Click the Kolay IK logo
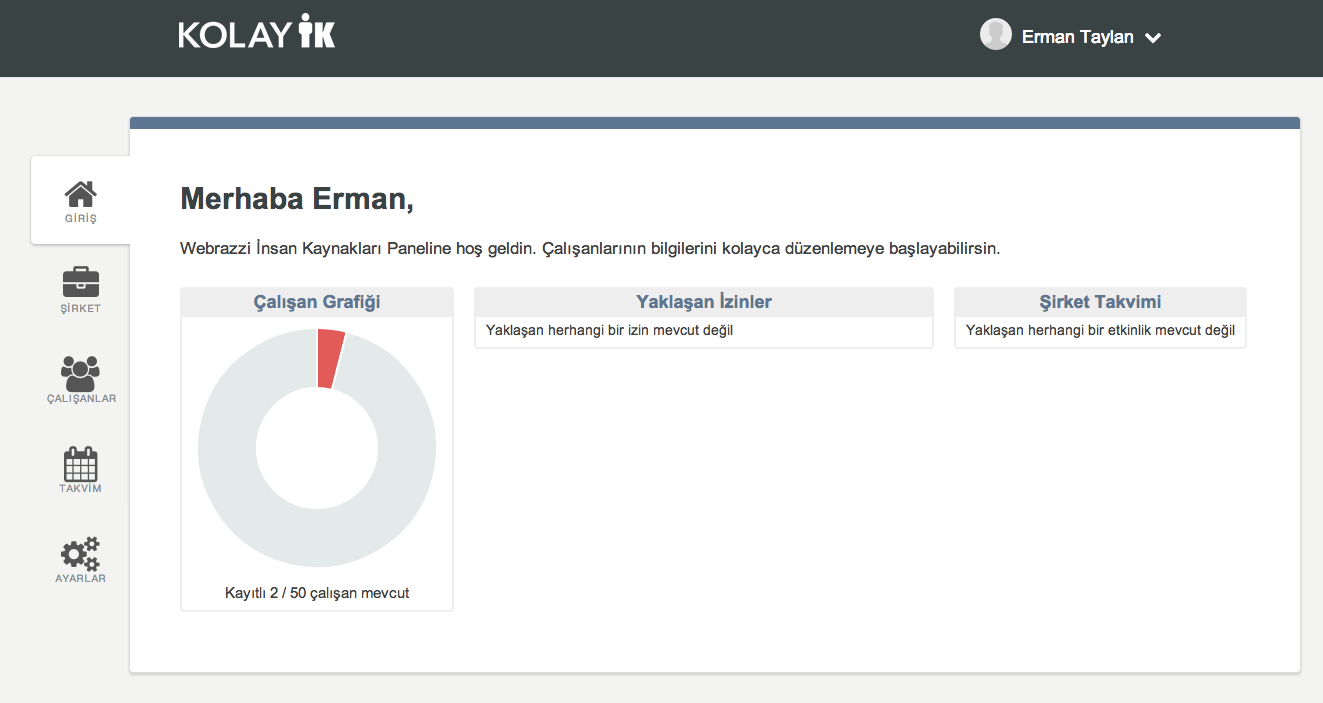The width and height of the screenshot is (1323, 703). 257,34
